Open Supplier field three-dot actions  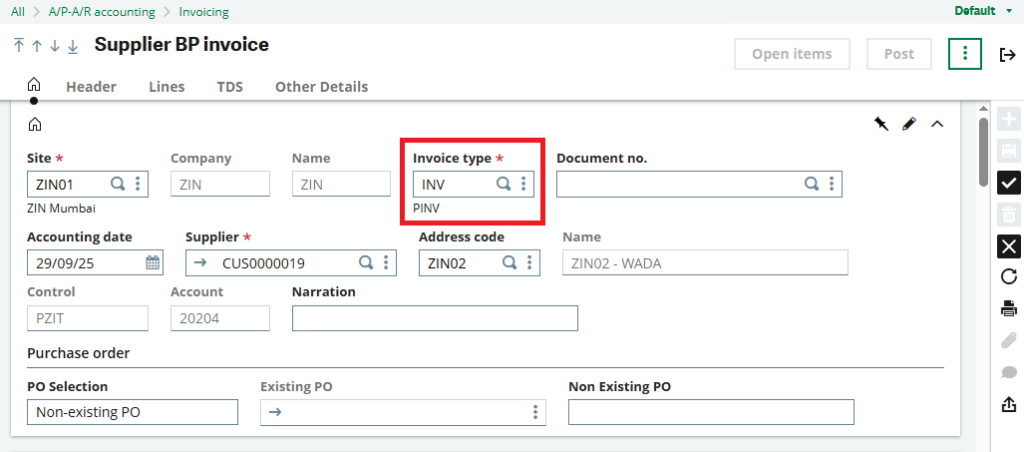coord(386,263)
